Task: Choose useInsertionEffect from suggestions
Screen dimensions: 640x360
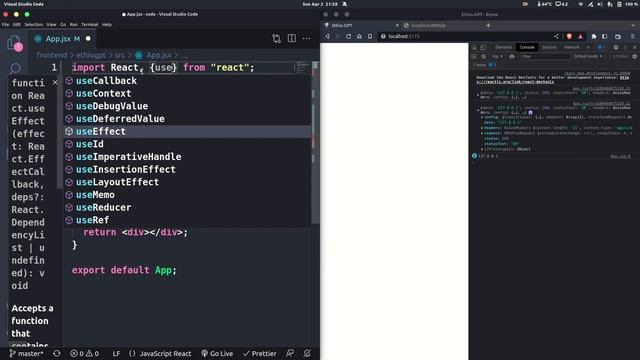Action: coord(187,169)
